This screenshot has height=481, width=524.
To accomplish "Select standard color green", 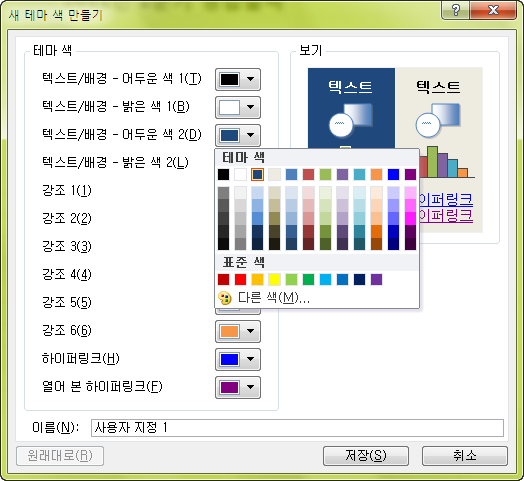I will tap(308, 279).
